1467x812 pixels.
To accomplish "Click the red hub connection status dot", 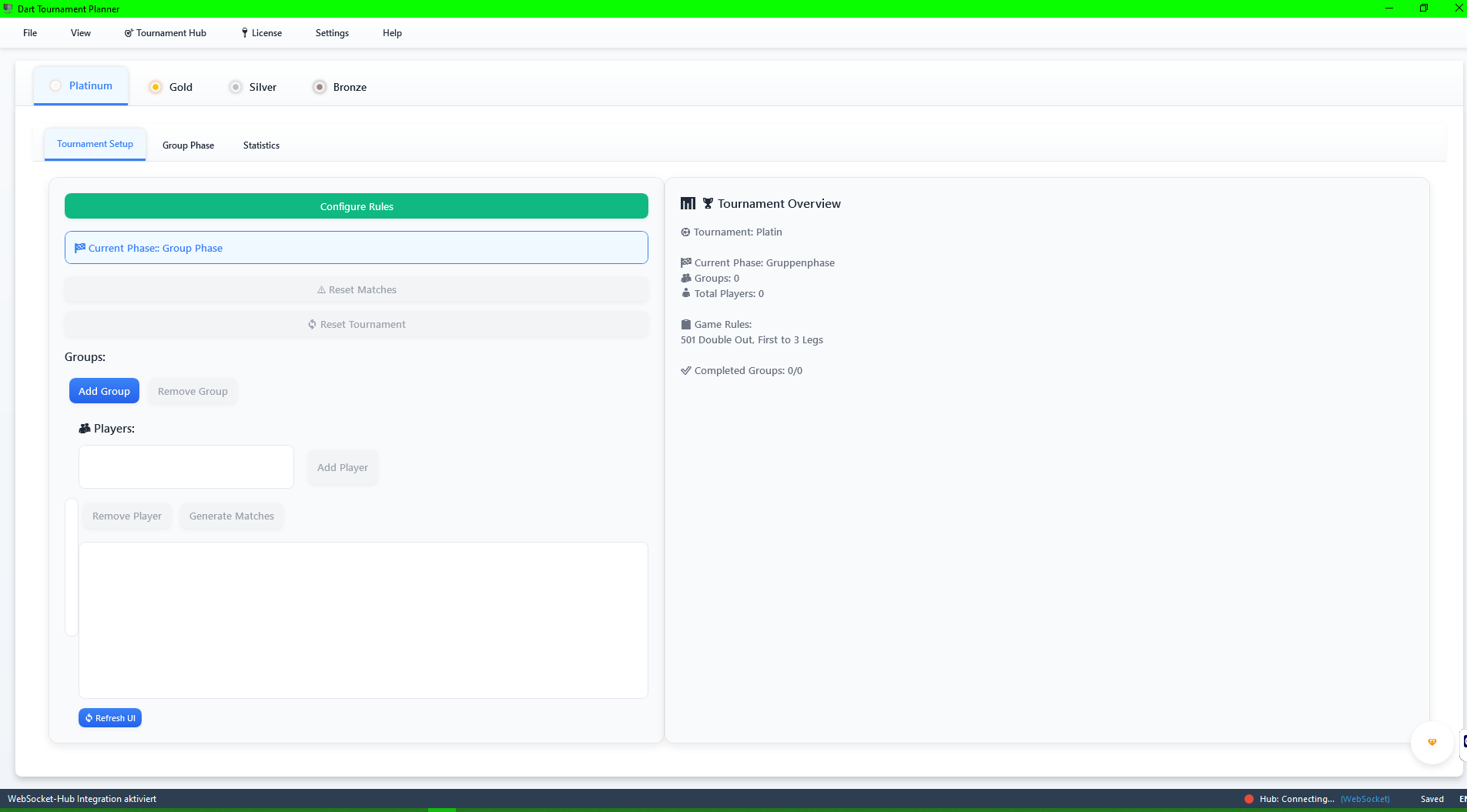I will (x=1249, y=799).
